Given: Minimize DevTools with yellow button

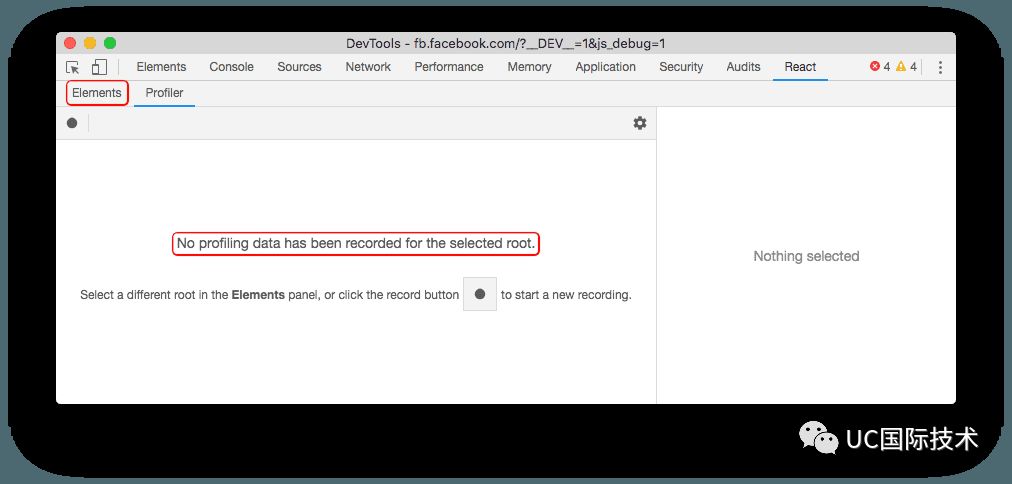Looking at the screenshot, I should (x=90, y=43).
